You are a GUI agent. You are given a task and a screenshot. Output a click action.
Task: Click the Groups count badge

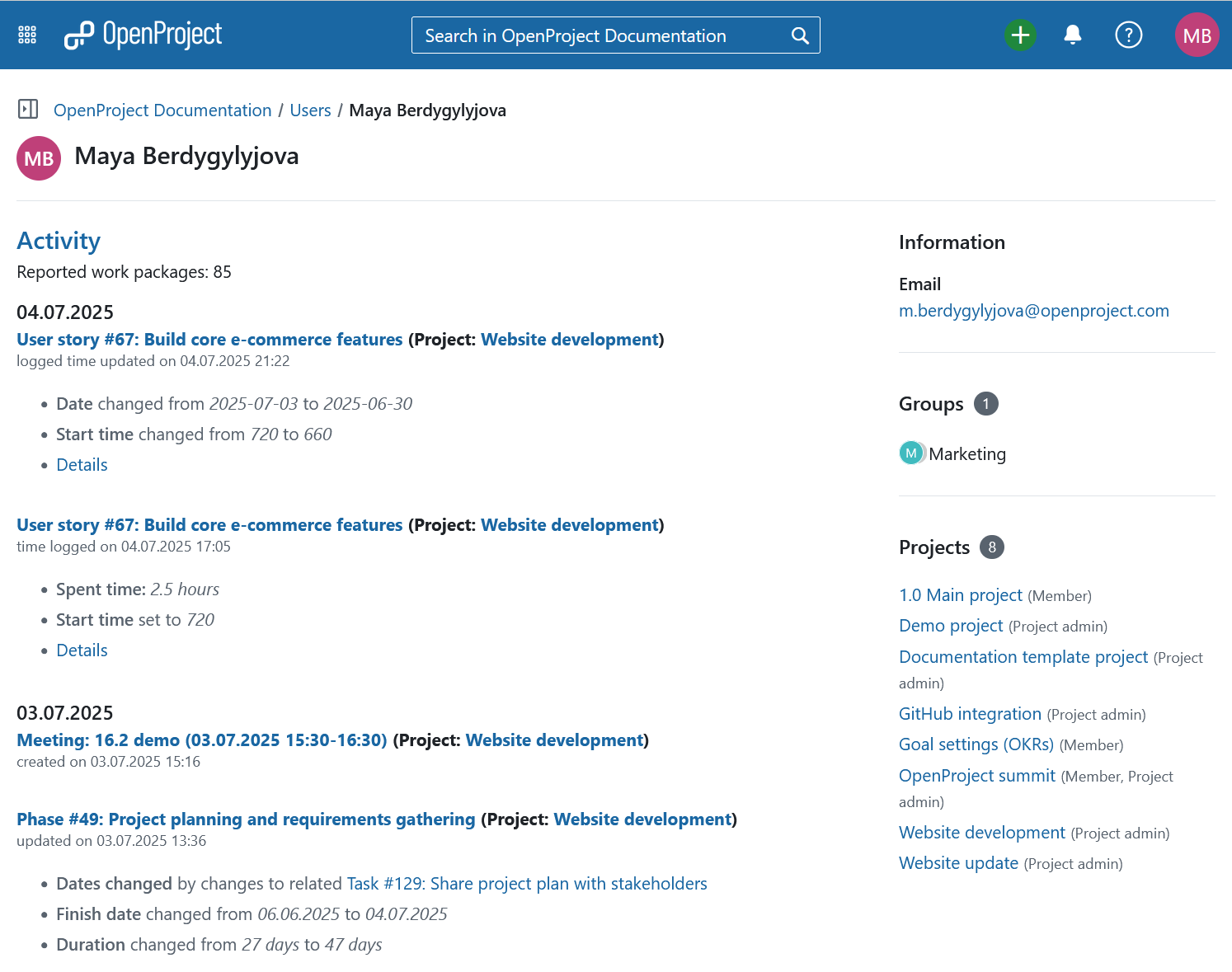(985, 403)
